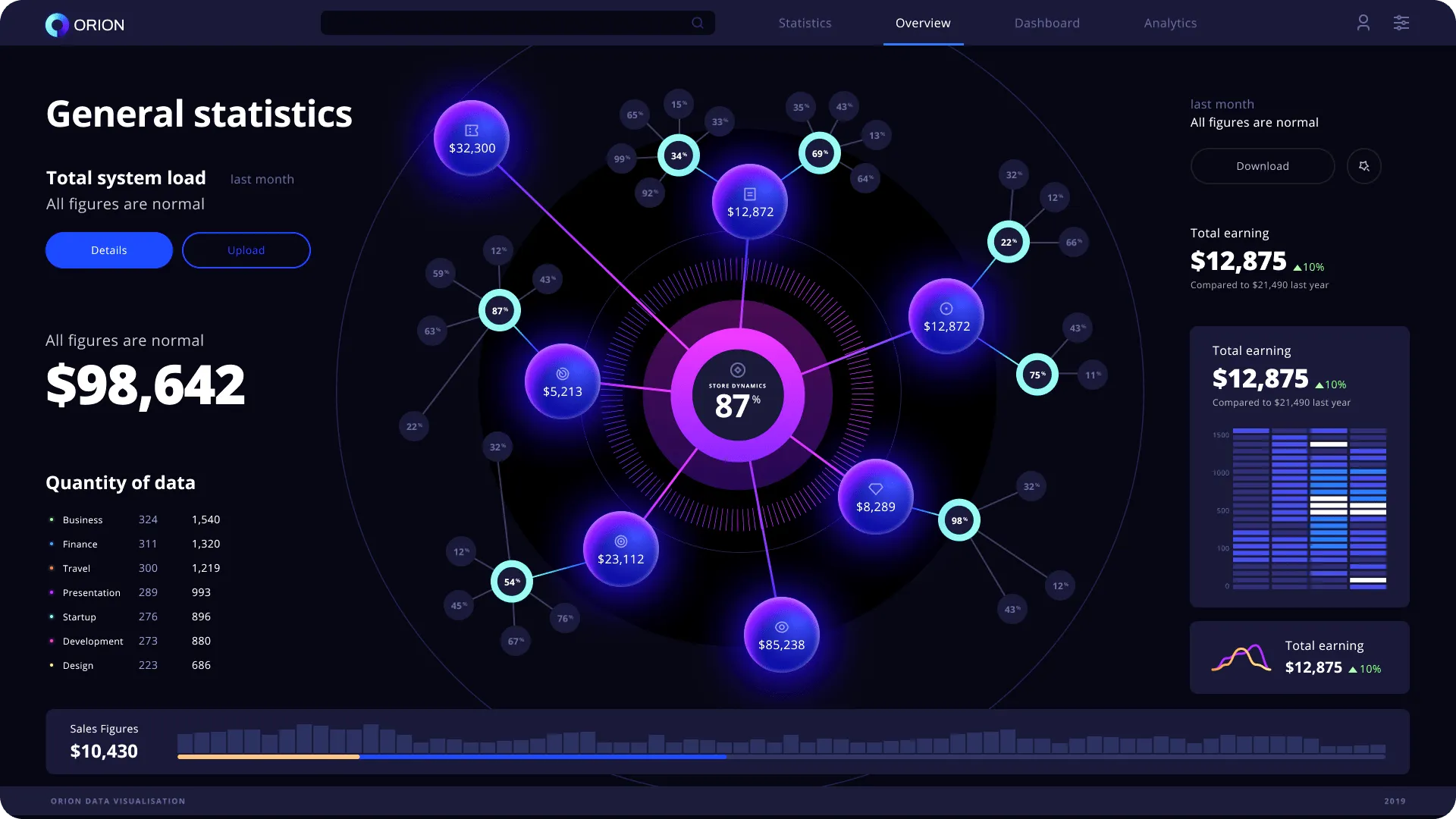Switch to the Statistics tab

tap(805, 23)
